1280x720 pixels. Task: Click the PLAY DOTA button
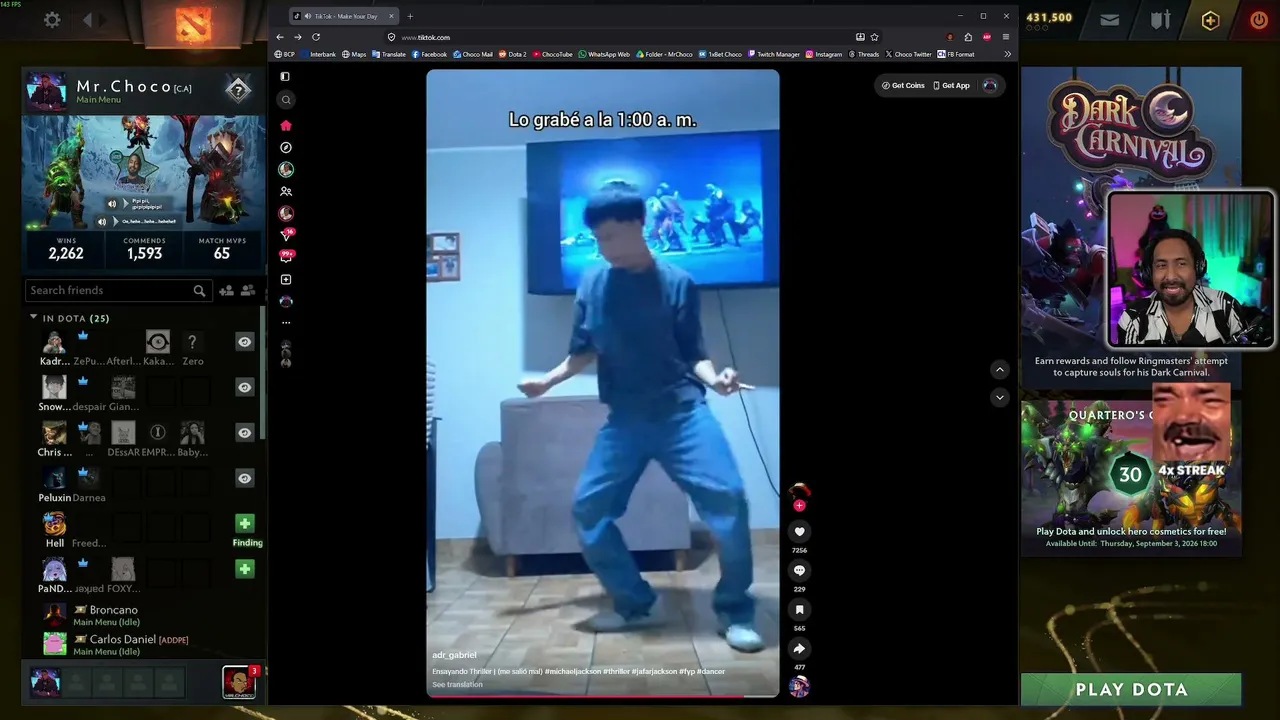click(x=1131, y=689)
